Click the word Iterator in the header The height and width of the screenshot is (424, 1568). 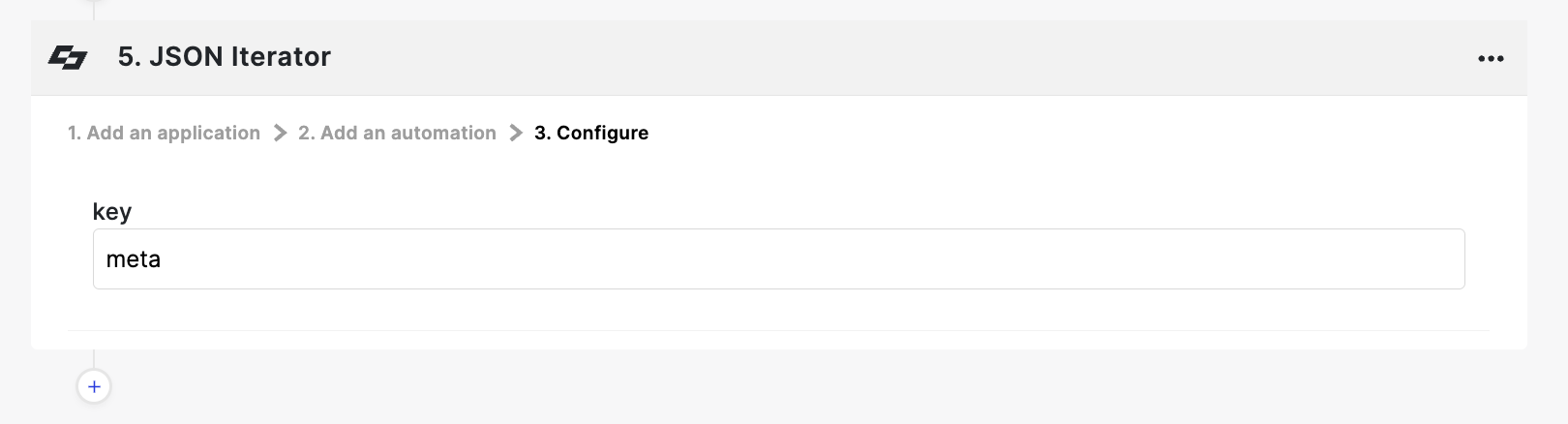[281, 57]
